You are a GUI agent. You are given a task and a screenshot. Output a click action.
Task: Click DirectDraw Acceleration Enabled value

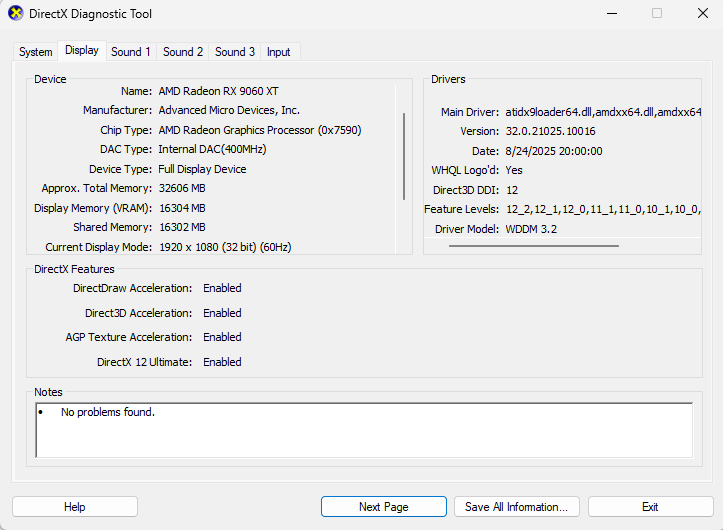coord(222,288)
